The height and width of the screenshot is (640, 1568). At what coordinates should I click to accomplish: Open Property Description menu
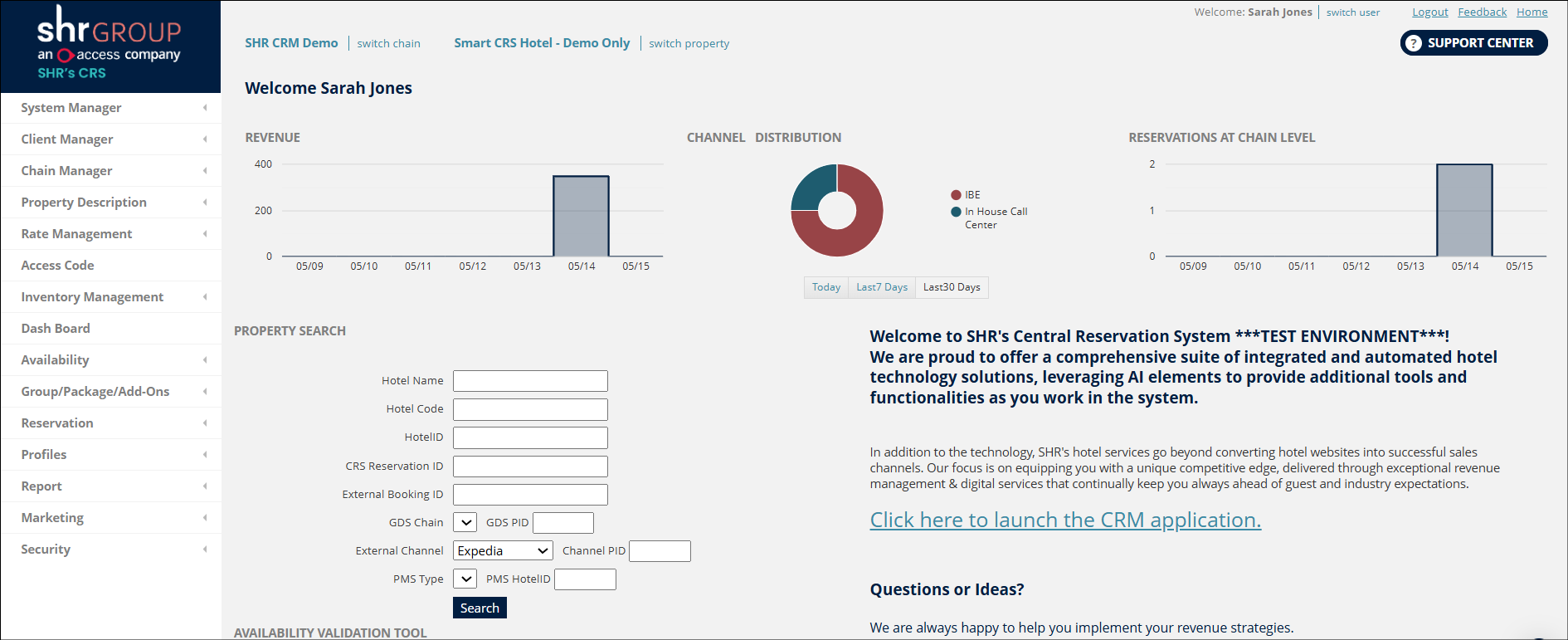(x=111, y=203)
